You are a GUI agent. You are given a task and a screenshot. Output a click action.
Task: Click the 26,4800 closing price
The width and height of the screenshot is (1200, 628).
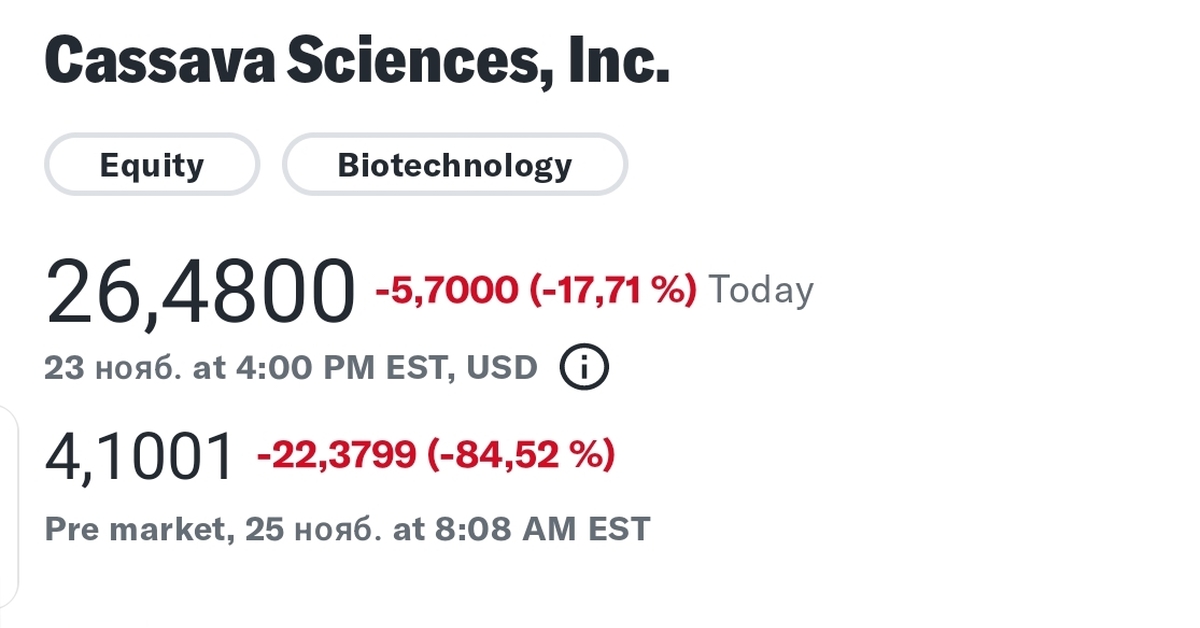200,293
